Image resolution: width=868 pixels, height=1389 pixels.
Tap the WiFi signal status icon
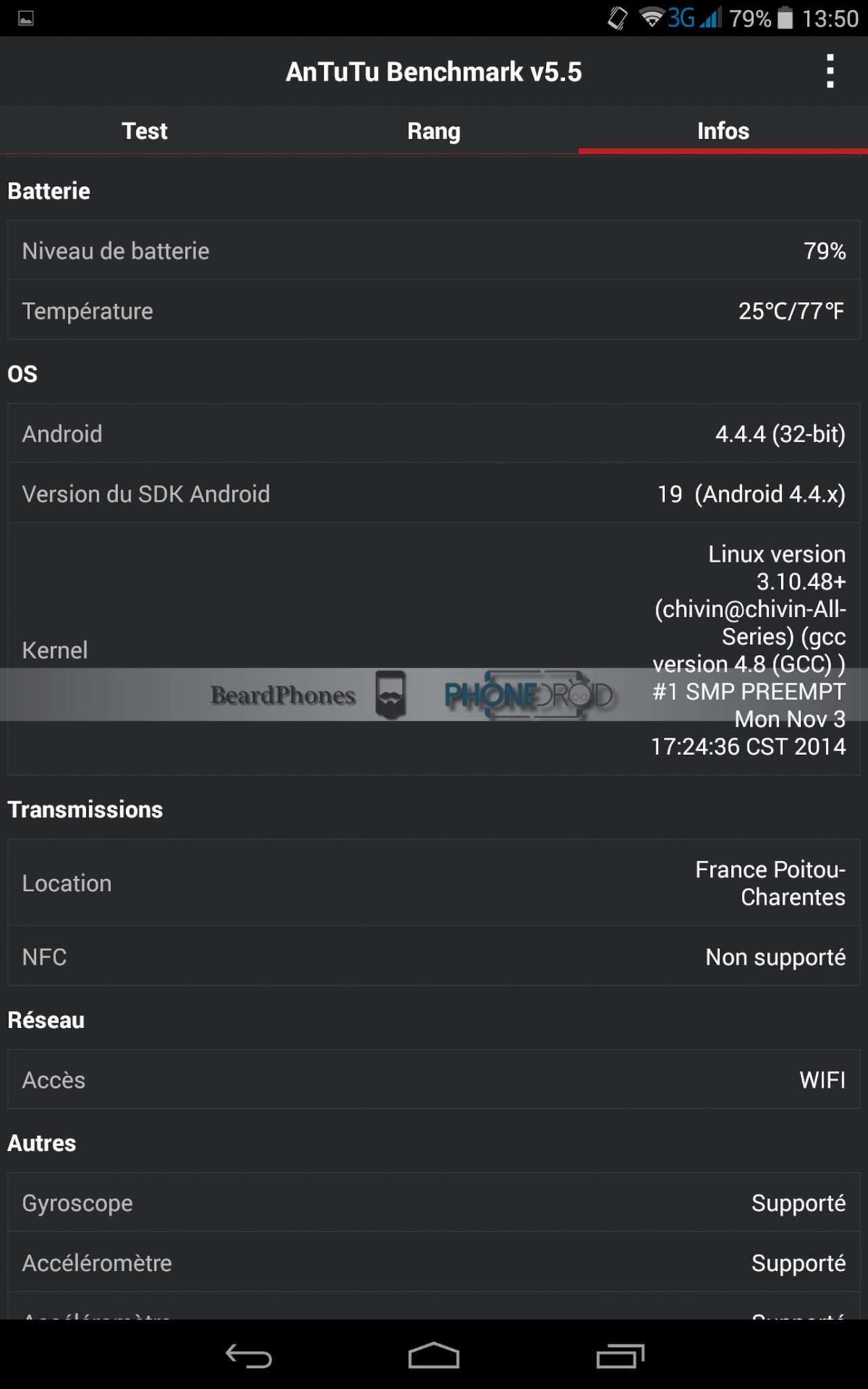point(652,18)
